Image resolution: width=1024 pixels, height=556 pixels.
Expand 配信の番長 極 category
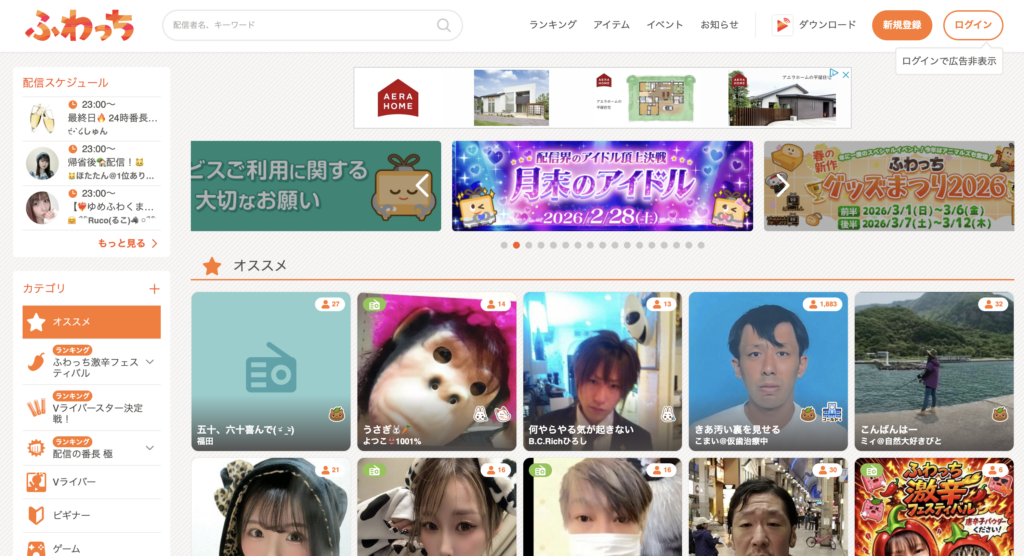(x=150, y=448)
